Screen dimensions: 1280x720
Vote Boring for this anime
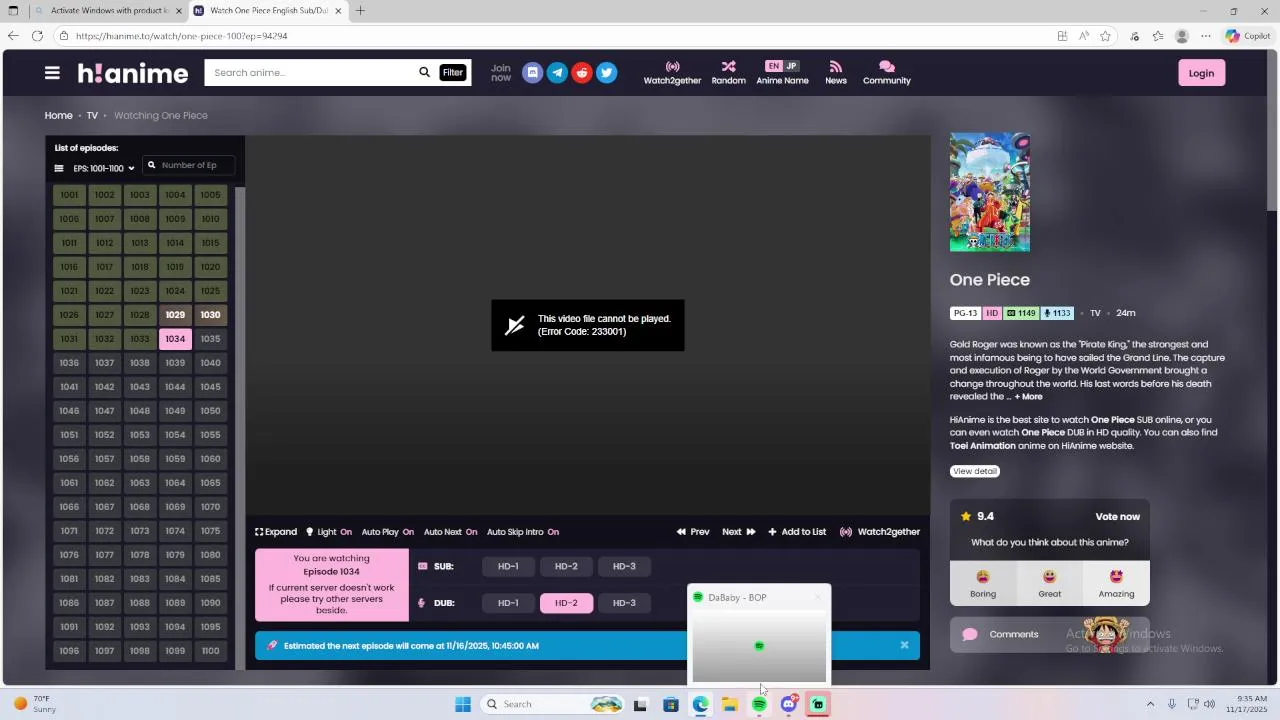point(983,584)
